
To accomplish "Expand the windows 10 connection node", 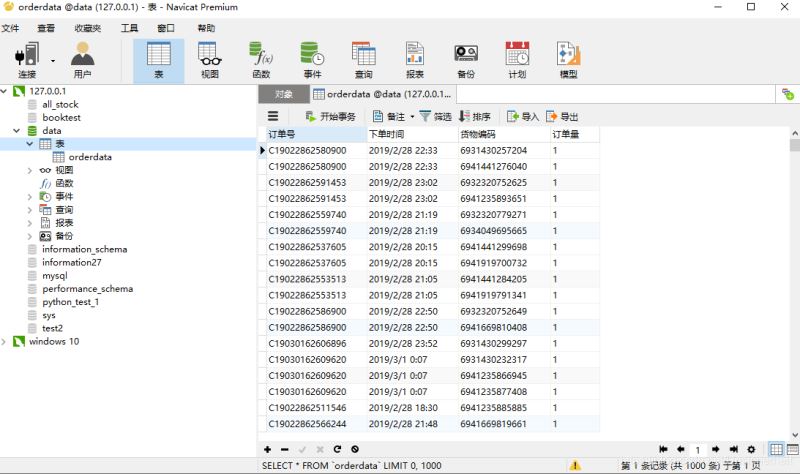I will [4, 341].
